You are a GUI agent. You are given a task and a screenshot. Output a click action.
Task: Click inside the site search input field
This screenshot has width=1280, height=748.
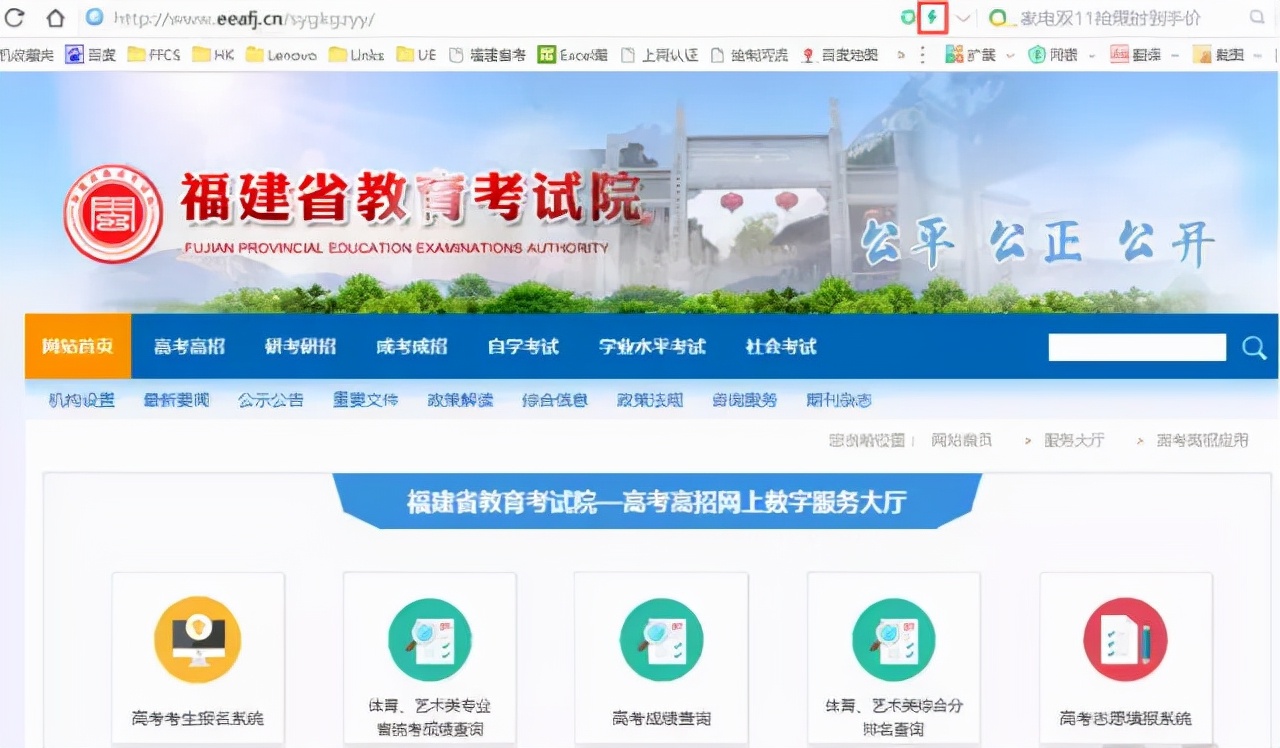tap(1137, 347)
